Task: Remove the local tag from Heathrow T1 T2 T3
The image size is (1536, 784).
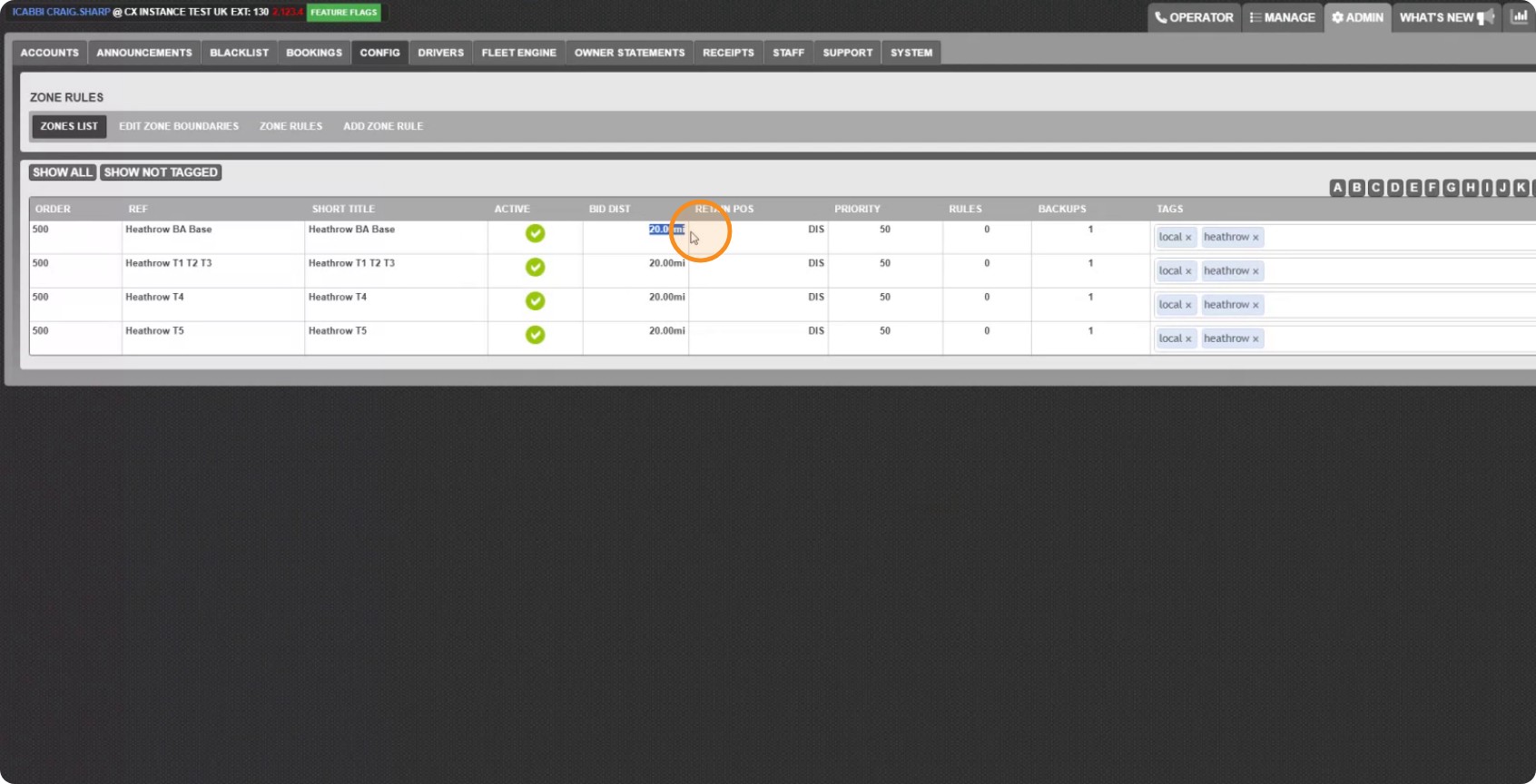Action: click(x=1188, y=271)
